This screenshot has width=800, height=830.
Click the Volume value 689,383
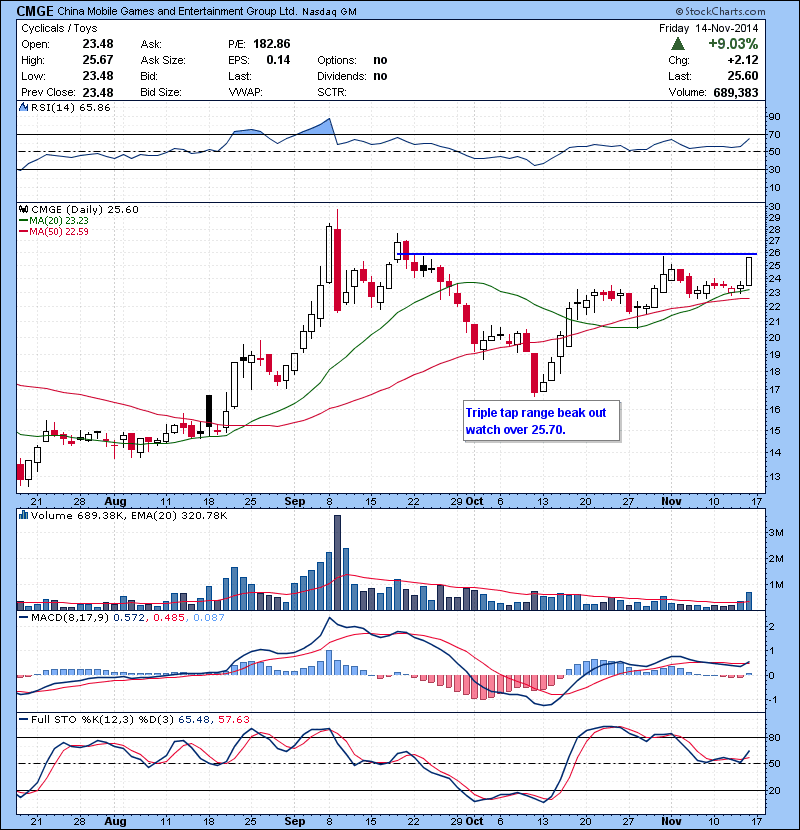point(736,93)
